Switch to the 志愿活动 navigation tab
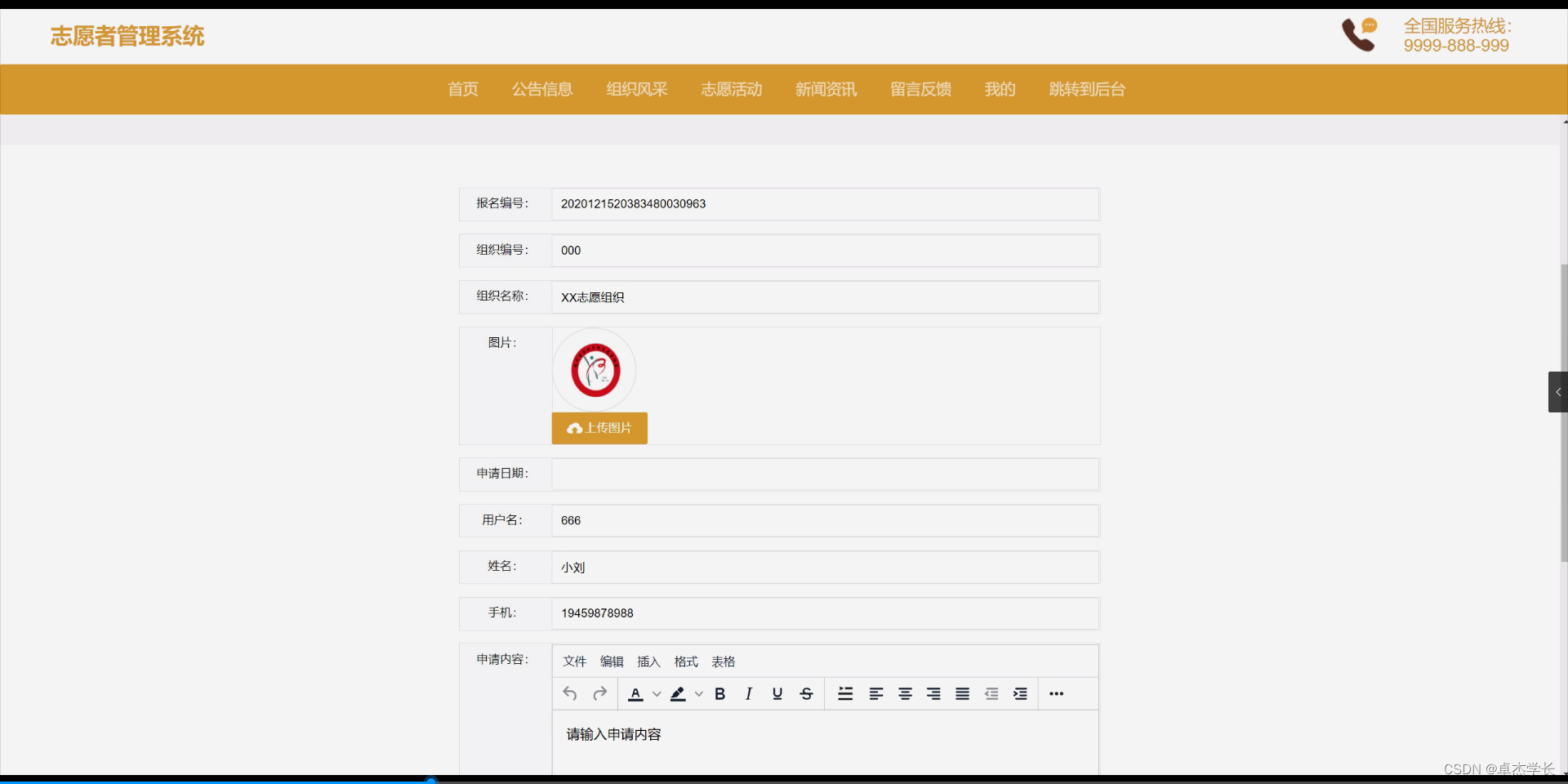The image size is (1568, 784). 731,89
